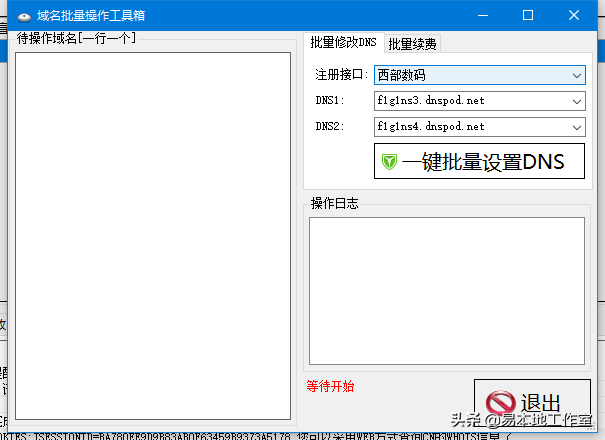
Task: Click the DNS1 label
Action: click(x=330, y=100)
